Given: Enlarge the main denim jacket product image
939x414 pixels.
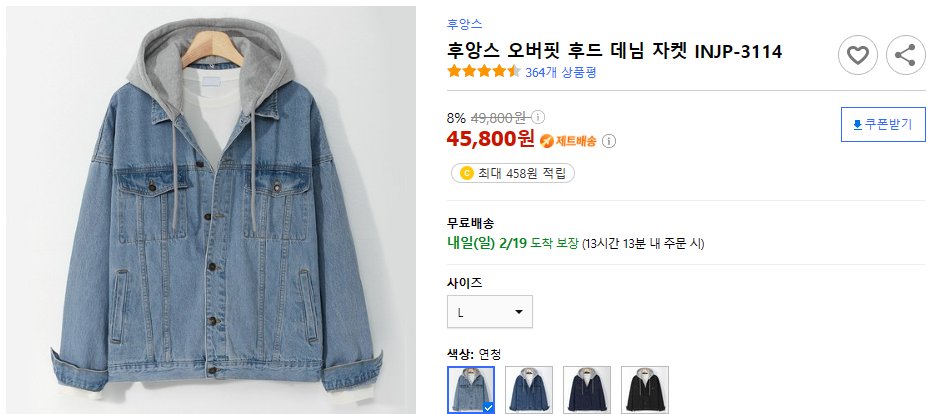Looking at the screenshot, I should [x=211, y=210].
